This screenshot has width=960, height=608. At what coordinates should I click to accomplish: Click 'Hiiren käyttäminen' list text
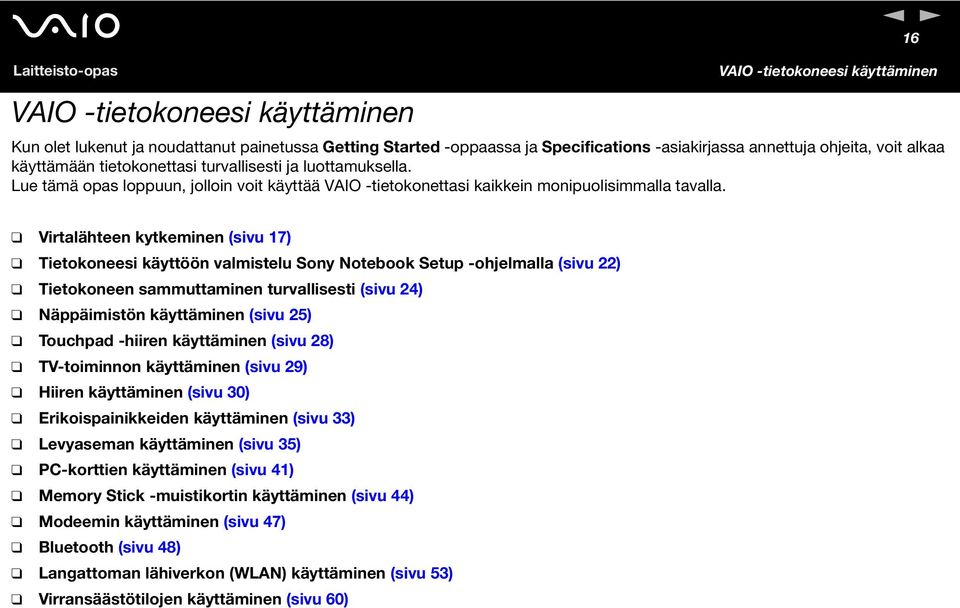tap(111, 392)
